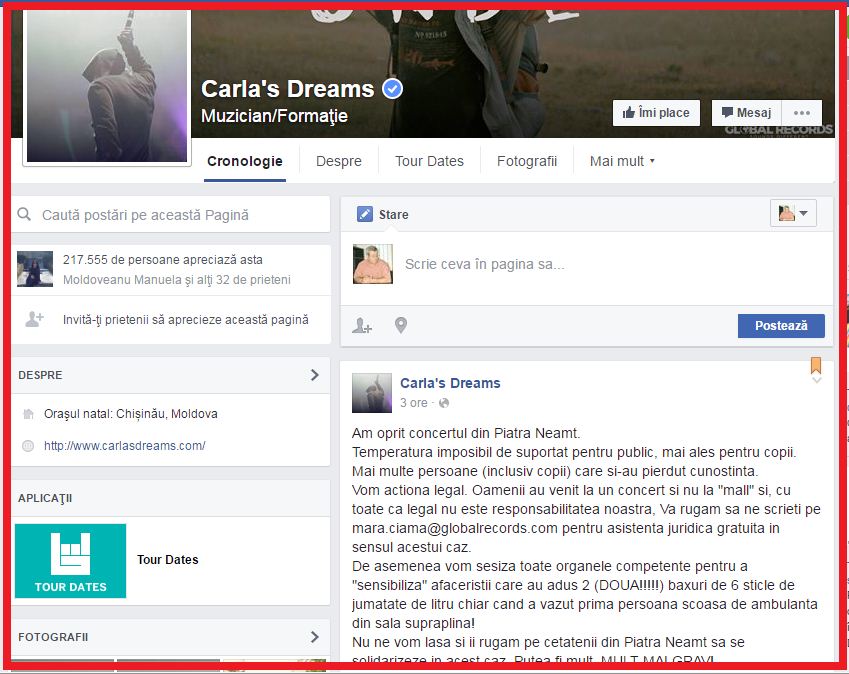Click the tag people icon in composer
Image resolution: width=849 pixels, height=674 pixels.
click(362, 325)
